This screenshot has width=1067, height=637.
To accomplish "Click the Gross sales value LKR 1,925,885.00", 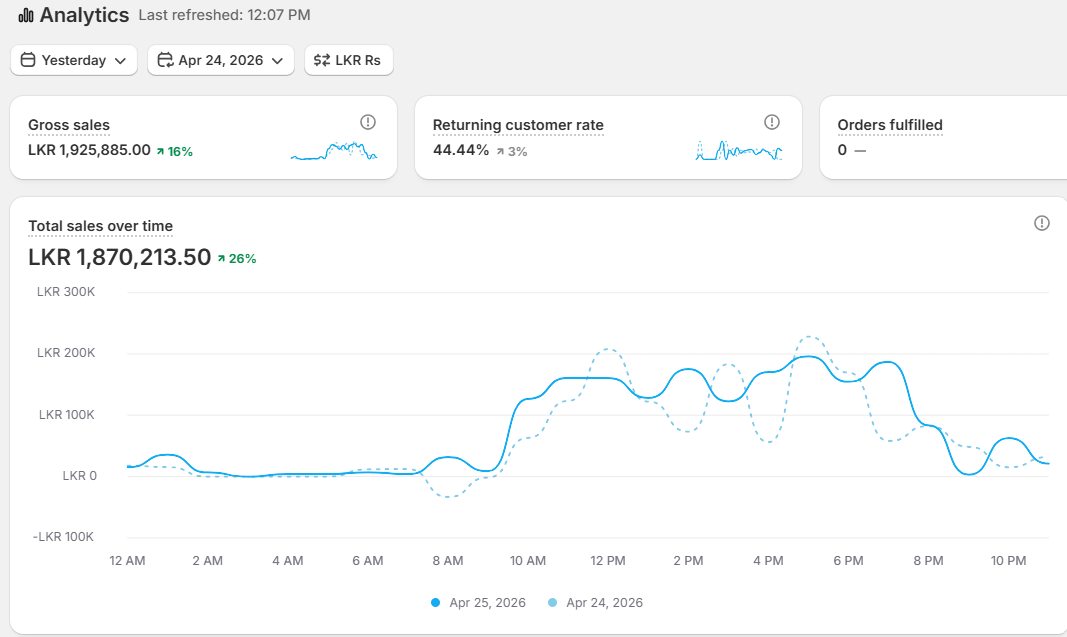I will 89,150.
